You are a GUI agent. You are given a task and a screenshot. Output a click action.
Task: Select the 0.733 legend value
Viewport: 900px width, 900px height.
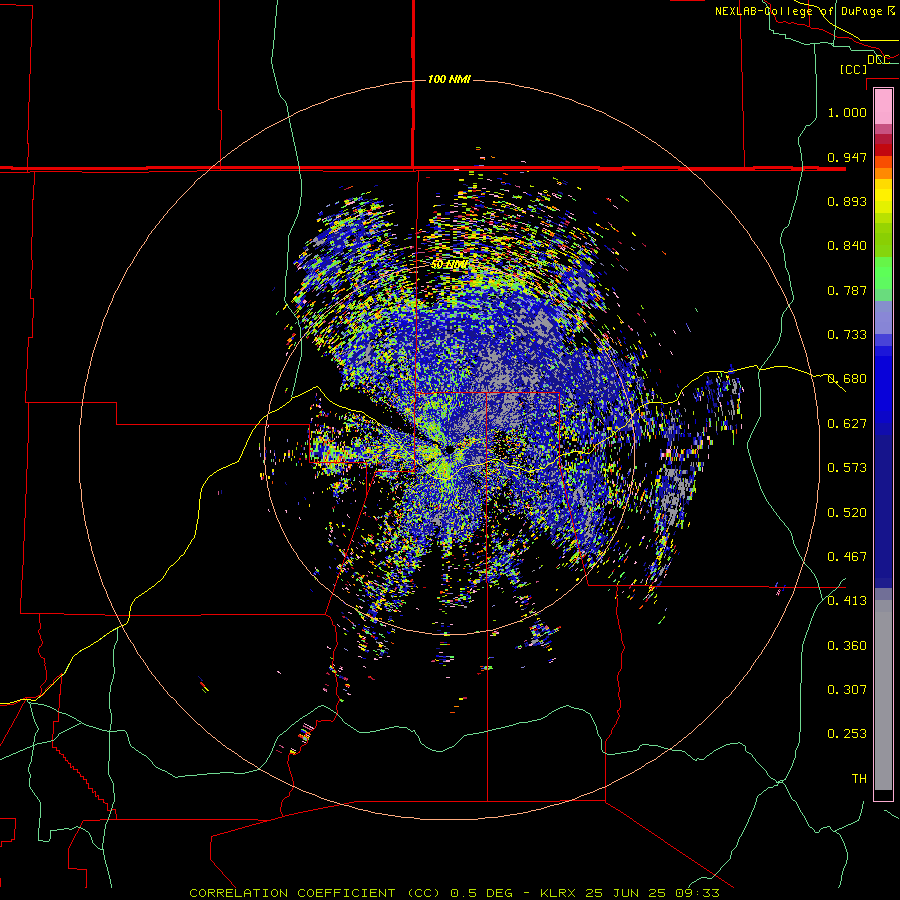click(847, 335)
